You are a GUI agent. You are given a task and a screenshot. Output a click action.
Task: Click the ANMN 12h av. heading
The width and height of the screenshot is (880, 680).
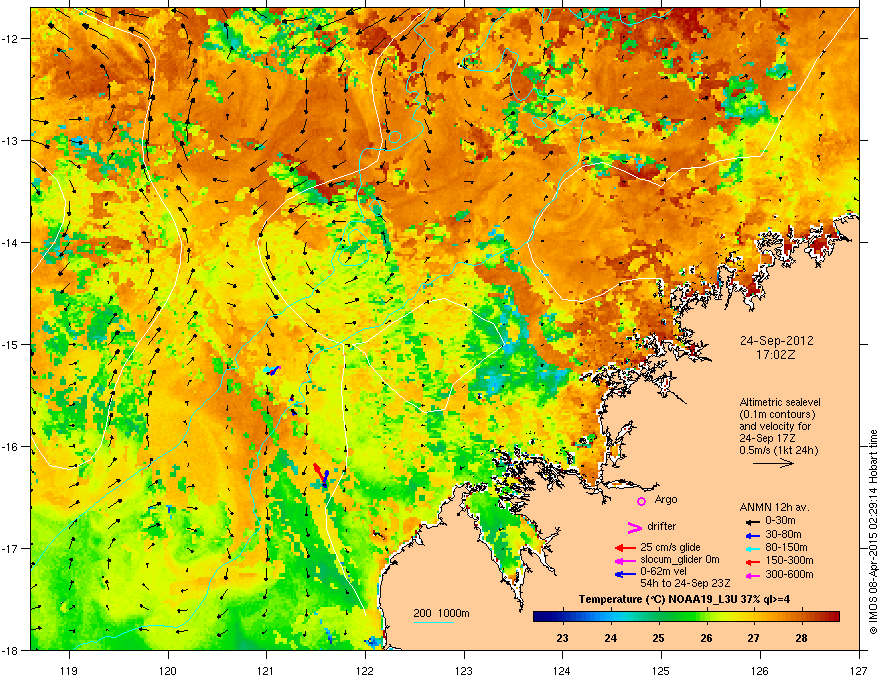tap(774, 508)
